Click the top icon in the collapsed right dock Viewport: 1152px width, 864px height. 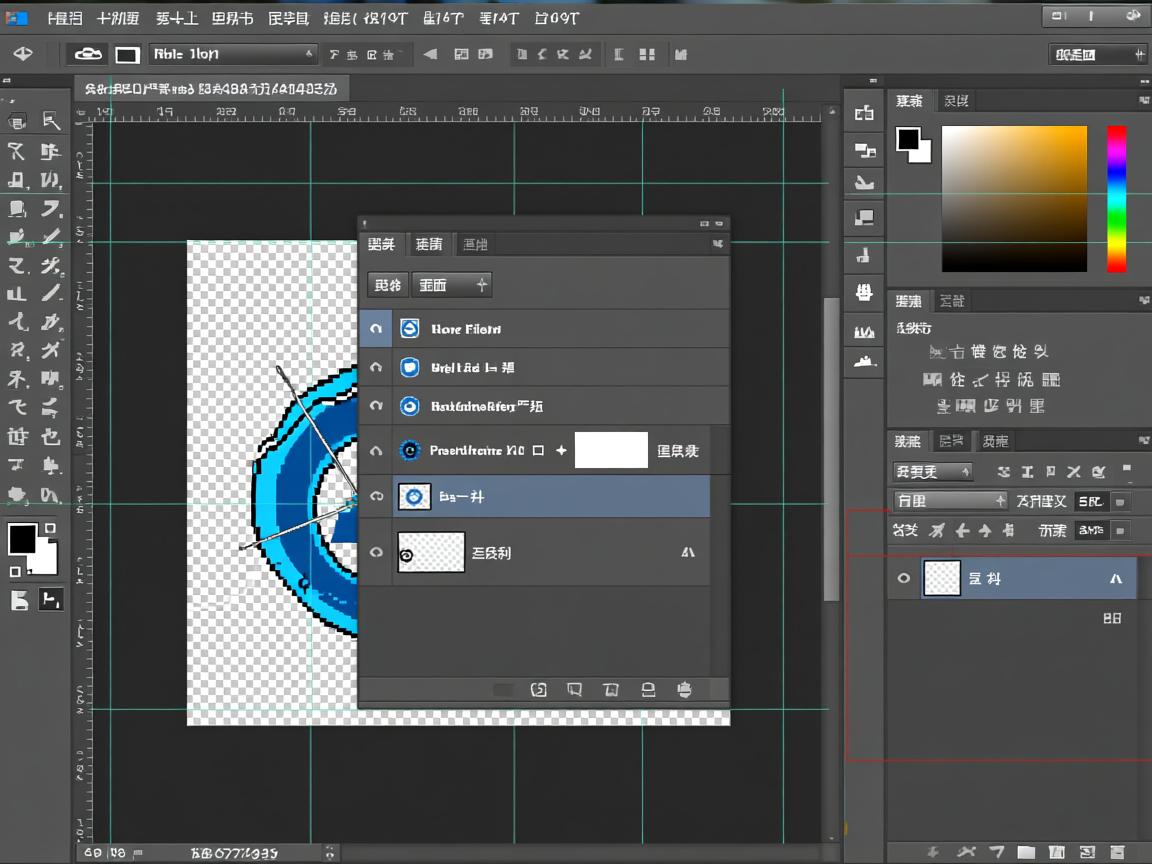coord(864,114)
